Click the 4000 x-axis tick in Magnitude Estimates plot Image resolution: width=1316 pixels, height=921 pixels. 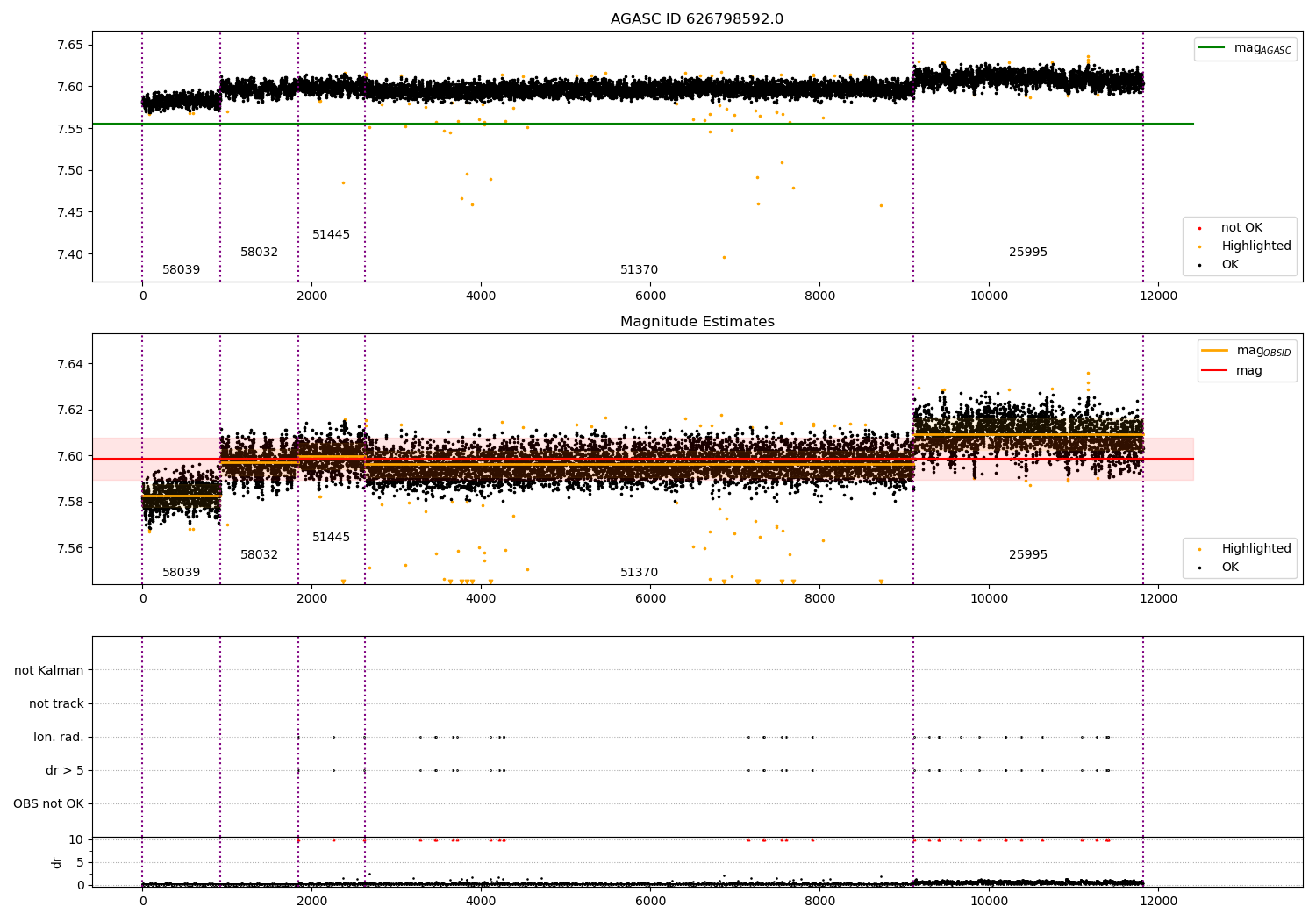pos(481,599)
